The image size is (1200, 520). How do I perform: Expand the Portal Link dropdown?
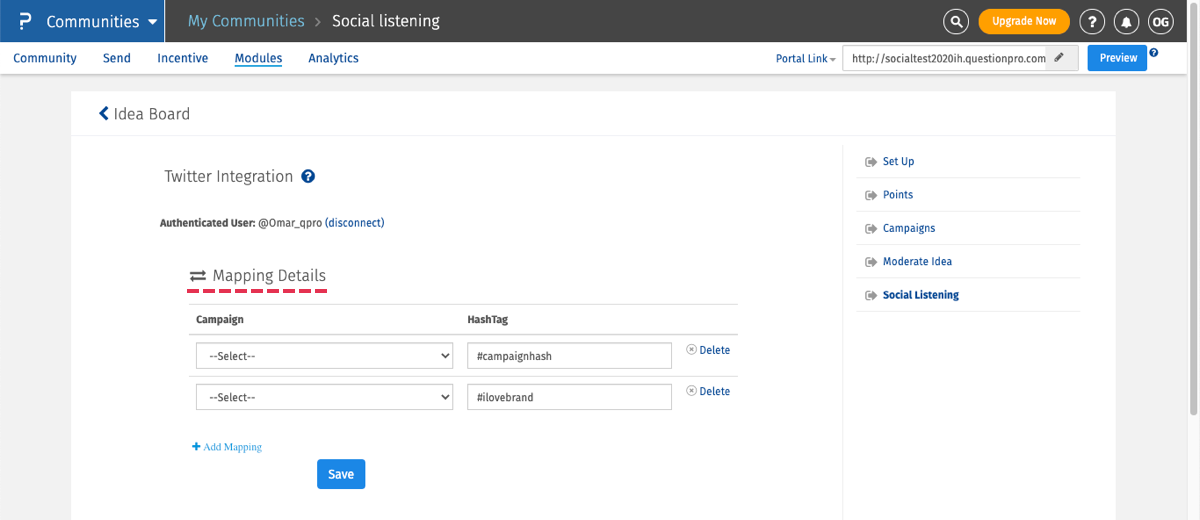[x=805, y=59]
